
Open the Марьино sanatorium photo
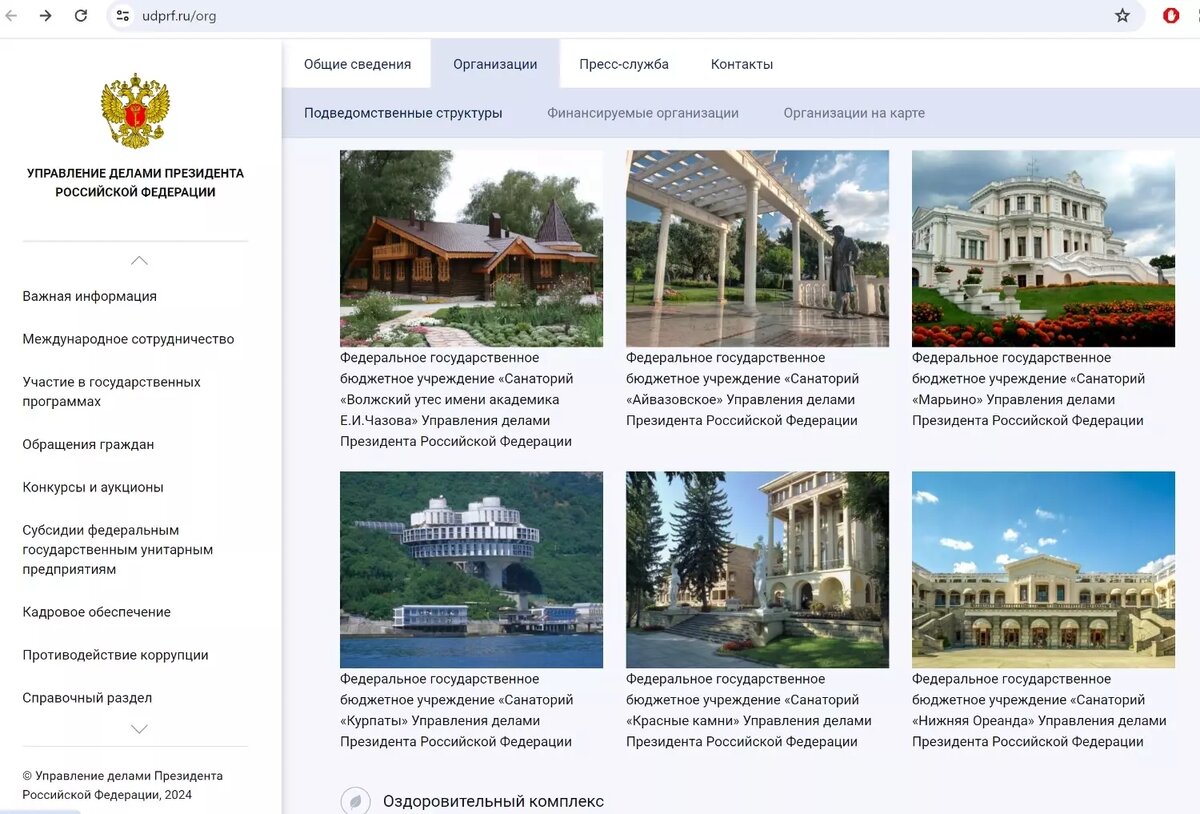click(1043, 249)
